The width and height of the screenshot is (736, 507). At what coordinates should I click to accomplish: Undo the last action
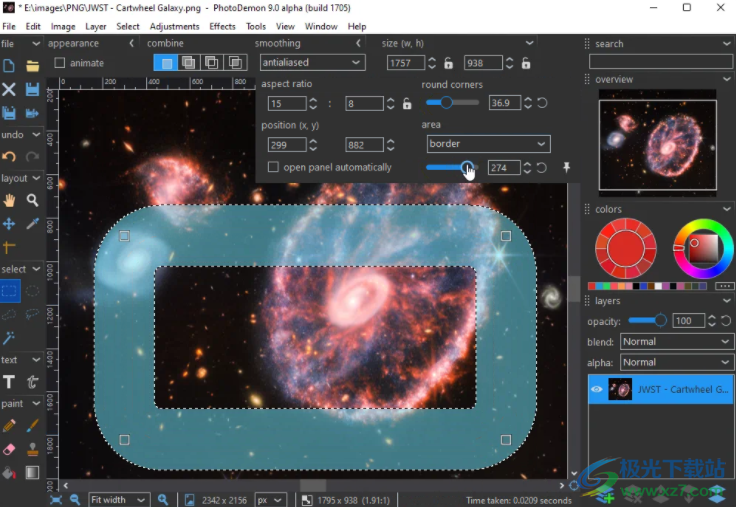coord(9,156)
